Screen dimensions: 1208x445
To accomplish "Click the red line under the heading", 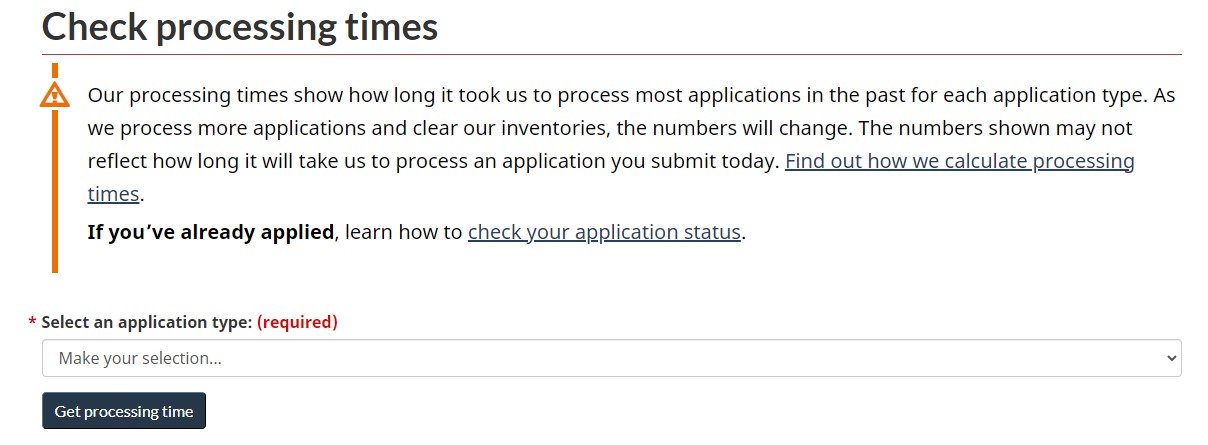I will 611,54.
